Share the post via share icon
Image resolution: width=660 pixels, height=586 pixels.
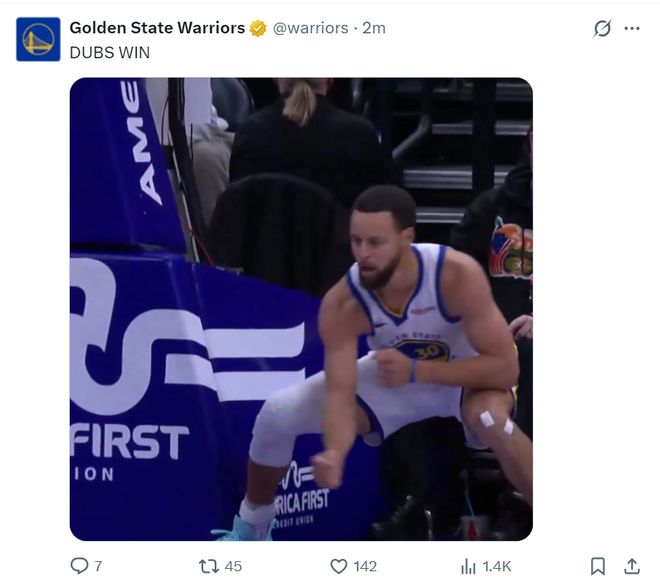point(632,566)
